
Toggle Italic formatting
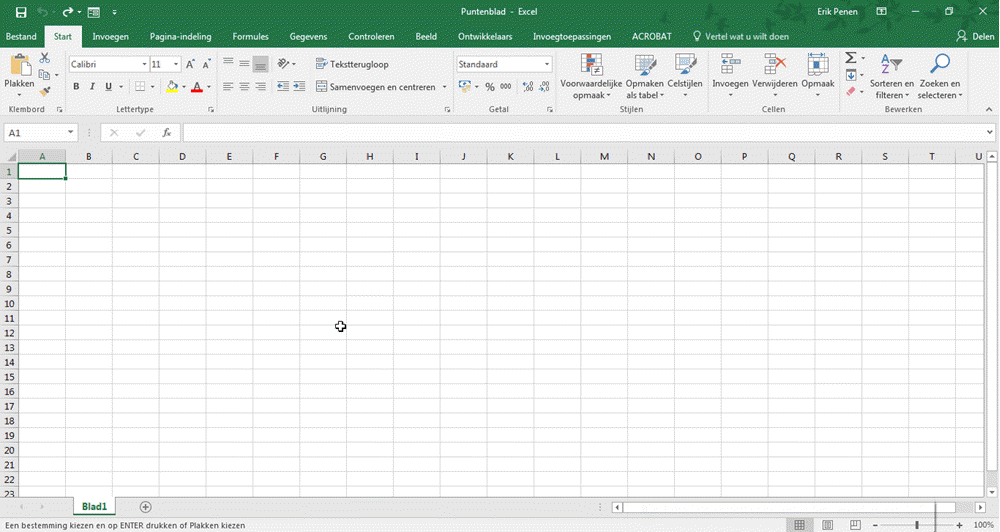tap(92, 87)
